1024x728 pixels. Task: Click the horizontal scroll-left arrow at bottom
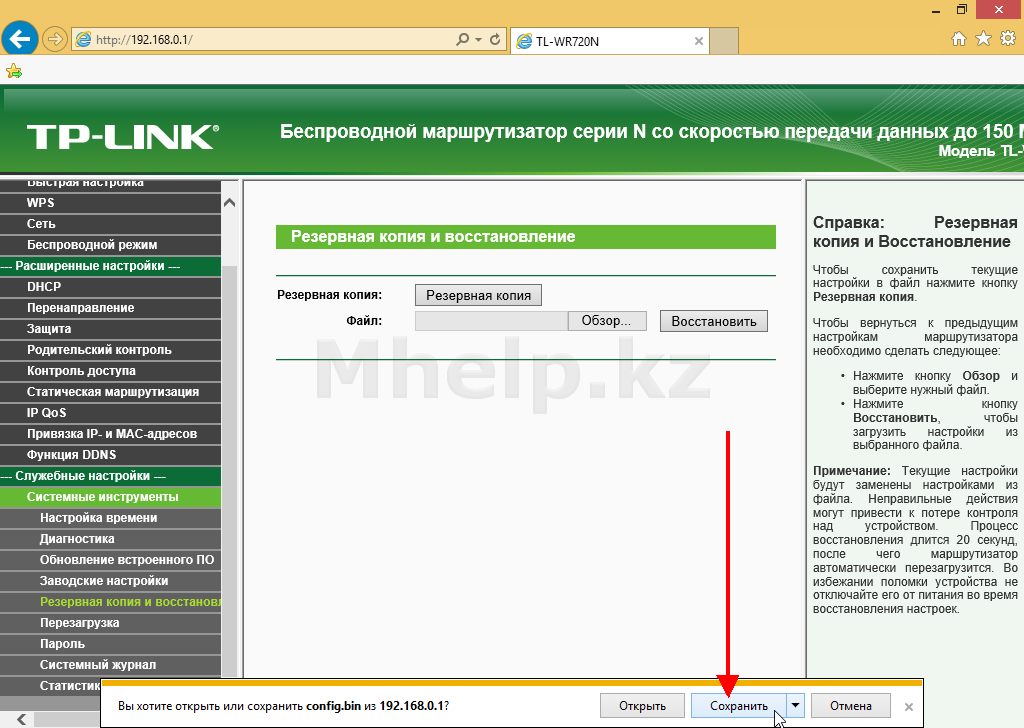pyautogui.click(x=22, y=719)
